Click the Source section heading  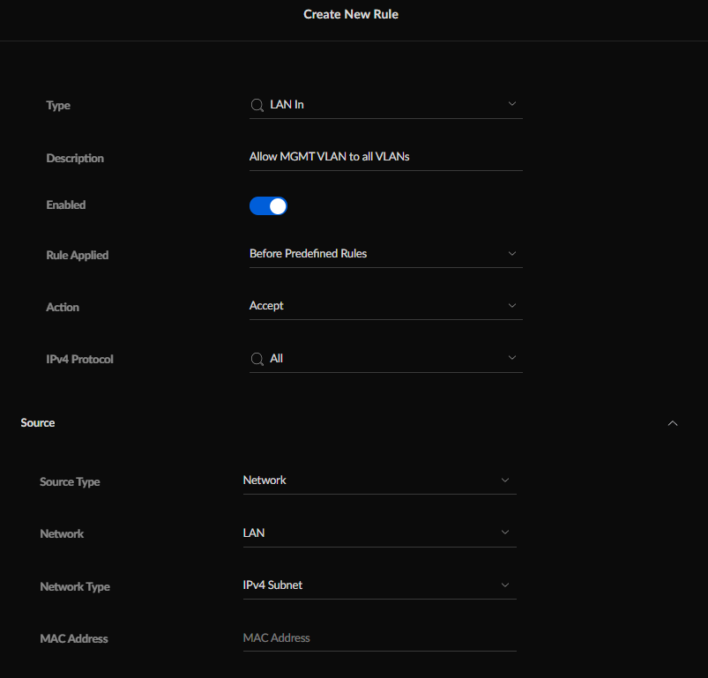click(38, 423)
